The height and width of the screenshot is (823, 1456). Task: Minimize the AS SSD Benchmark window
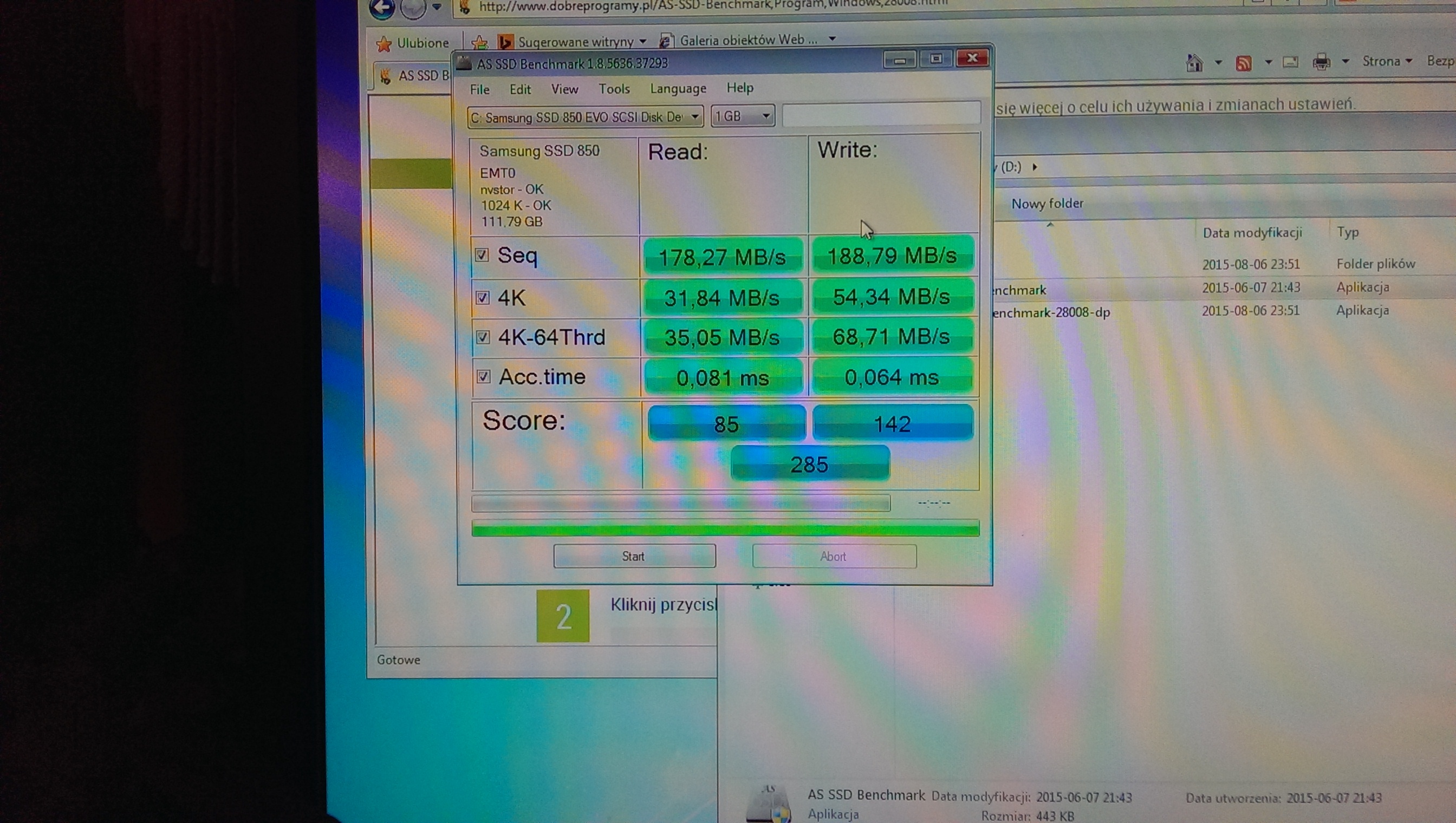pyautogui.click(x=900, y=60)
